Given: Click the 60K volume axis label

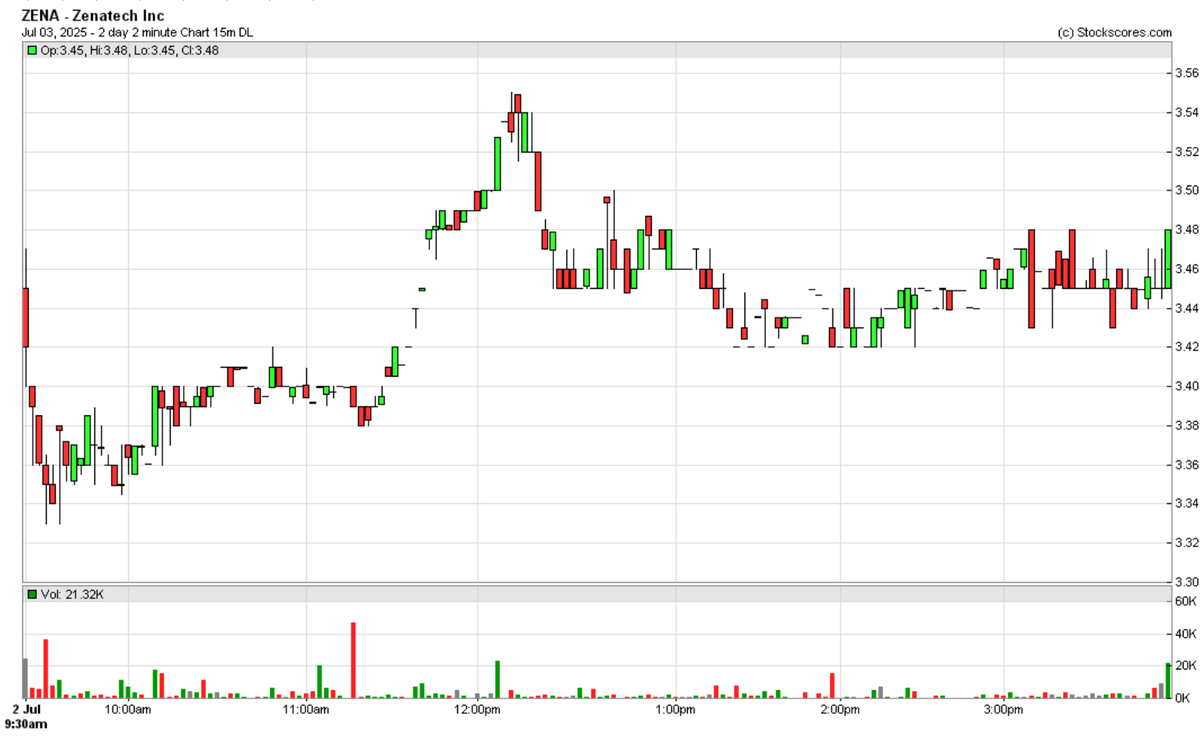Looking at the screenshot, I should [1186, 601].
